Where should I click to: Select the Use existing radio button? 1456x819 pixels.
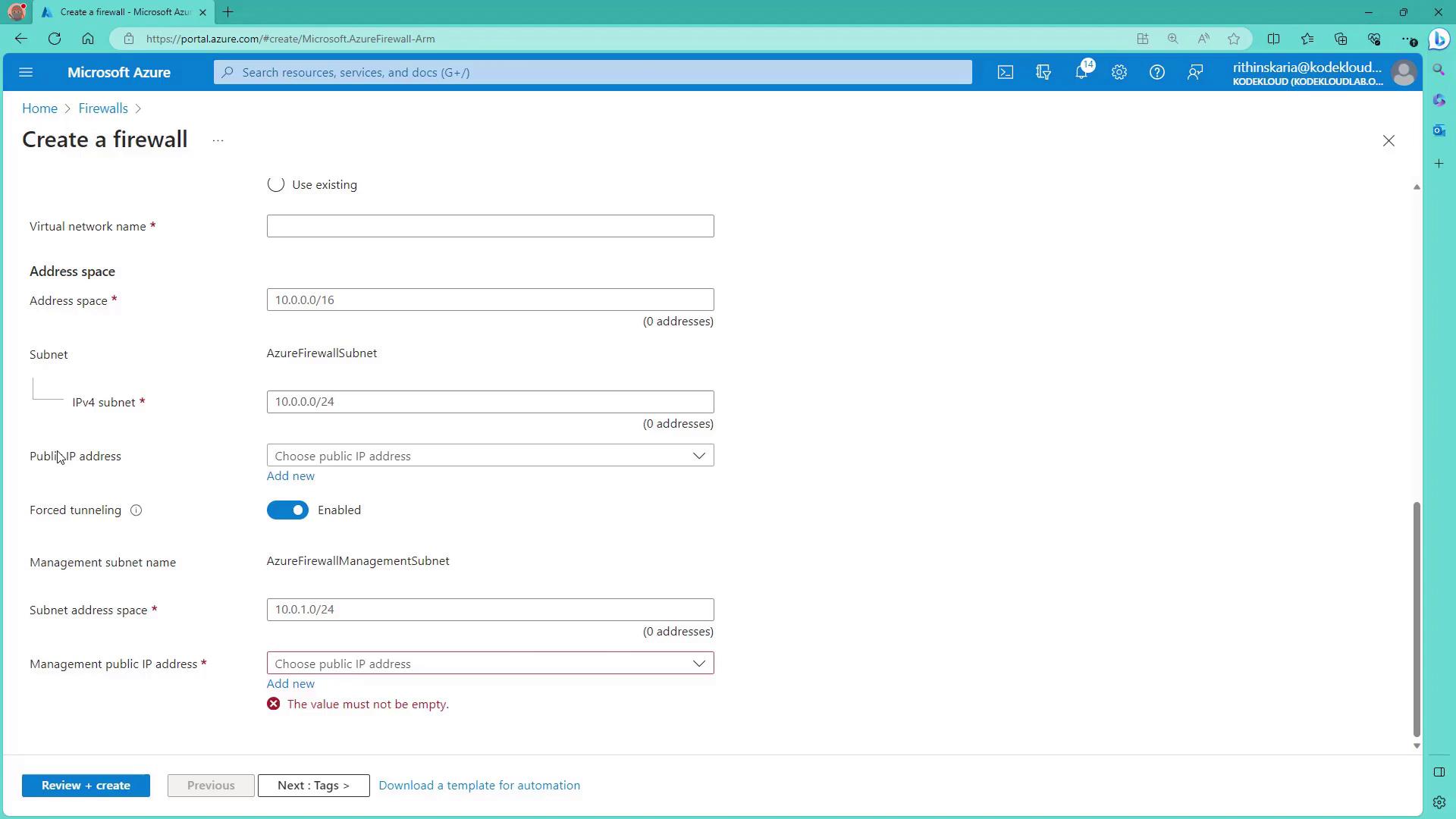click(x=276, y=184)
